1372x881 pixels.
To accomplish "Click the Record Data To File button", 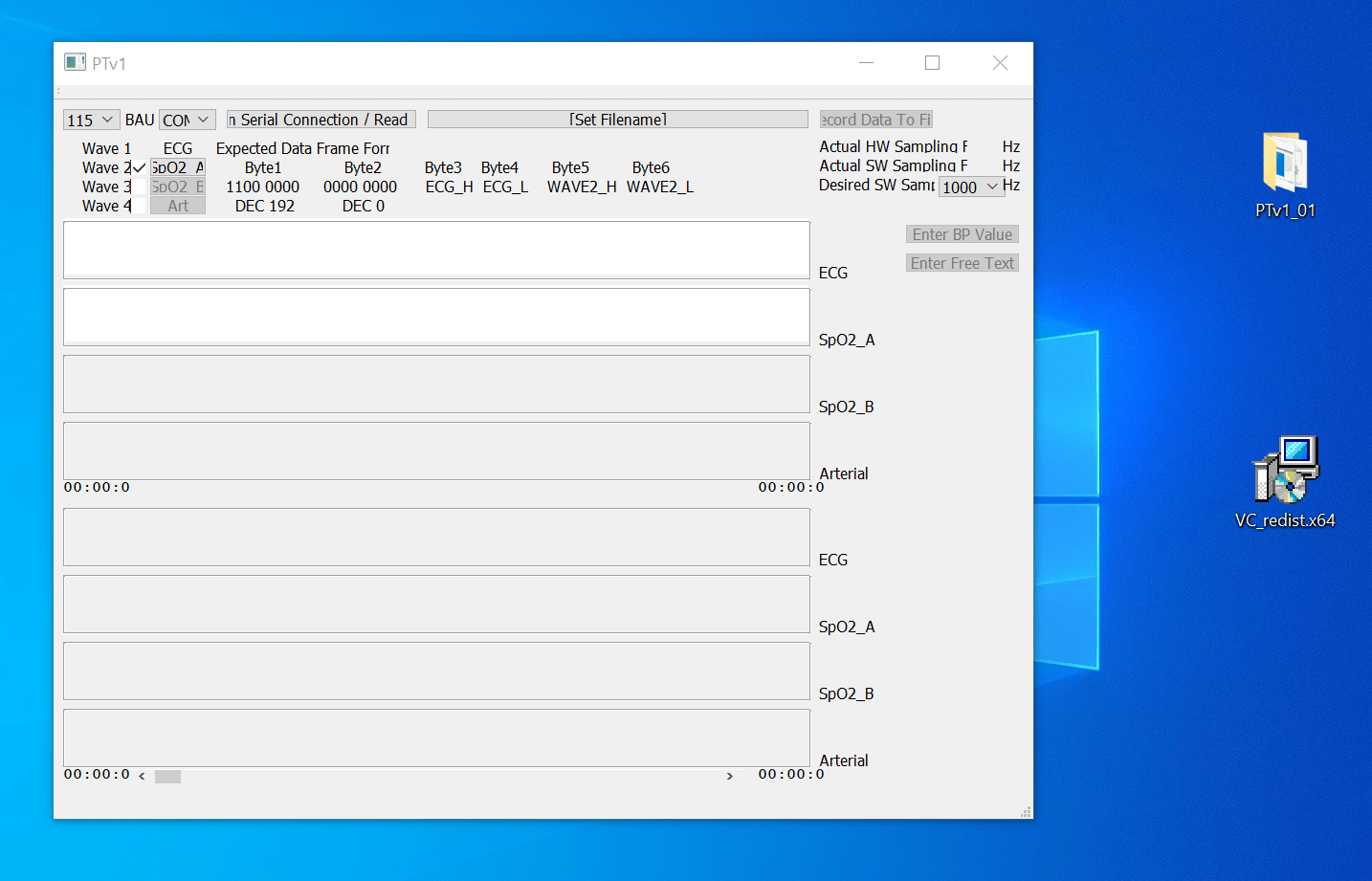I will [x=875, y=119].
